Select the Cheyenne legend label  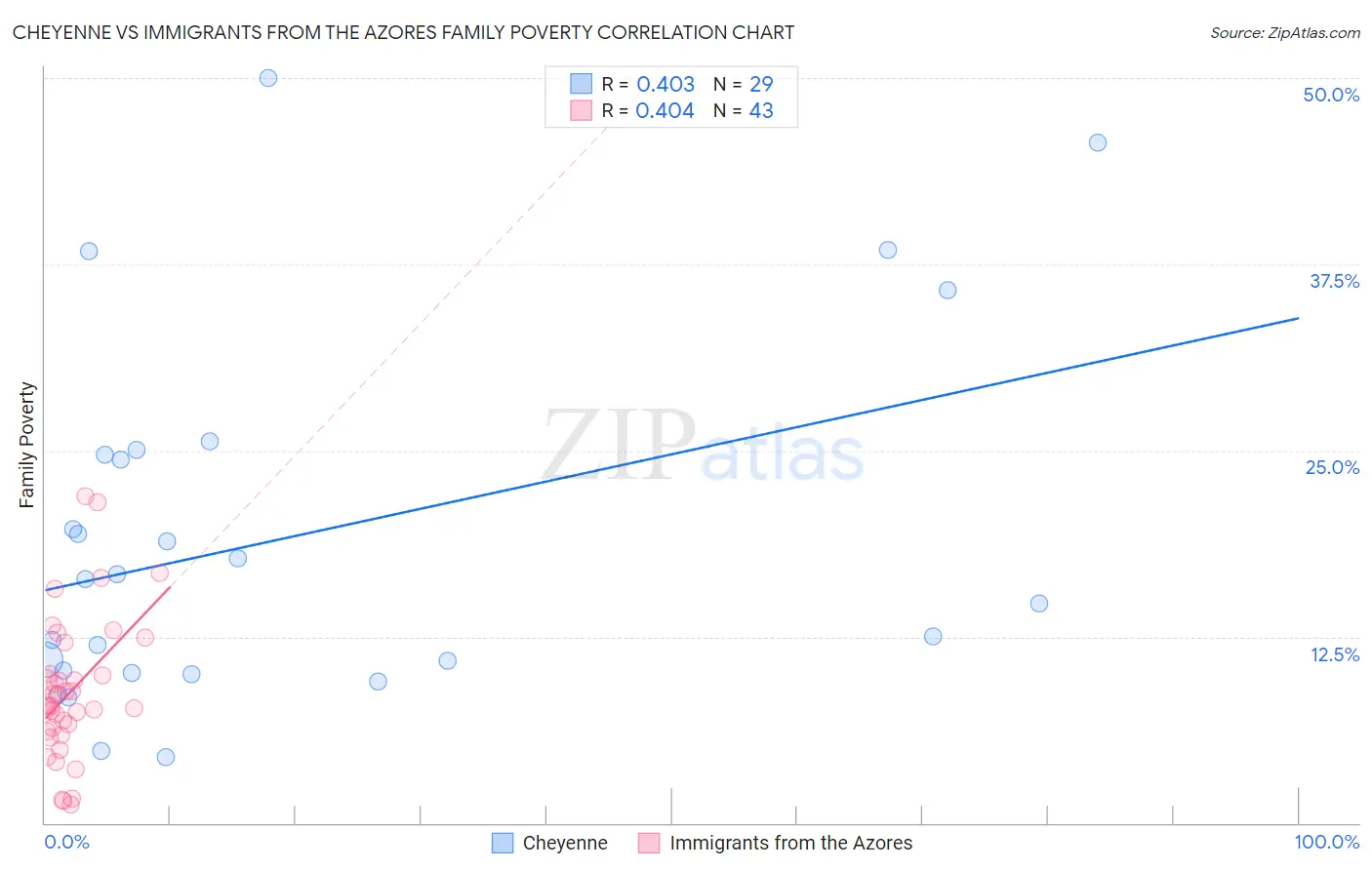pyautogui.click(x=565, y=843)
